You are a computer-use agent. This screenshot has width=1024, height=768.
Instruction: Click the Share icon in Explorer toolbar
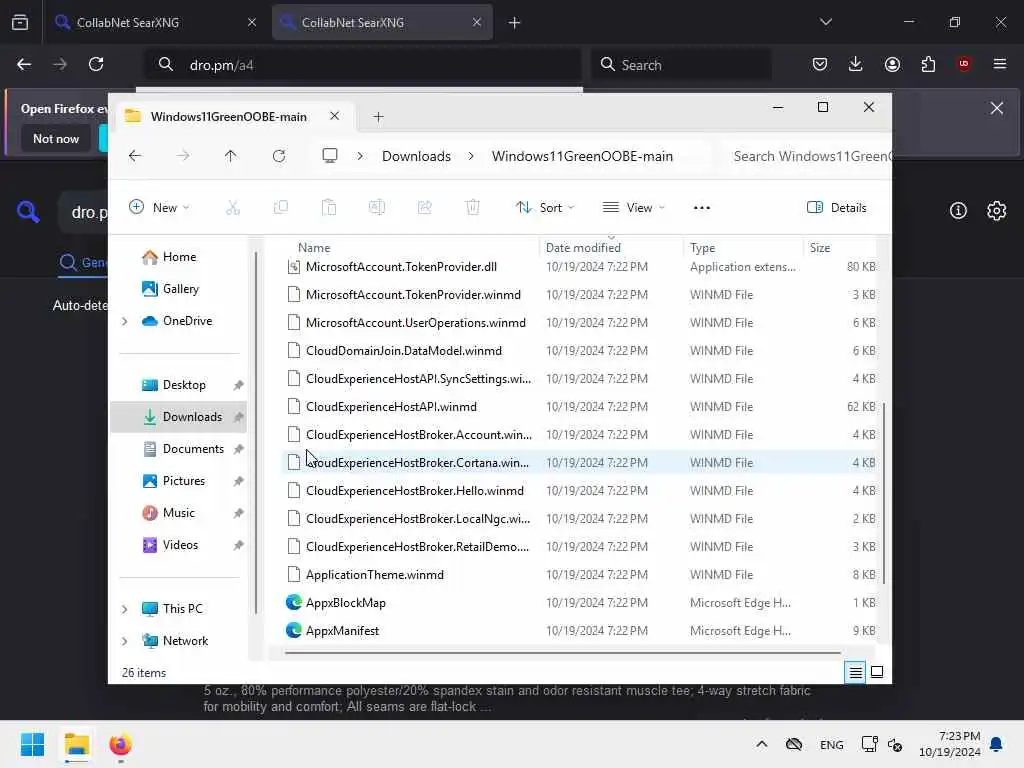pos(424,208)
